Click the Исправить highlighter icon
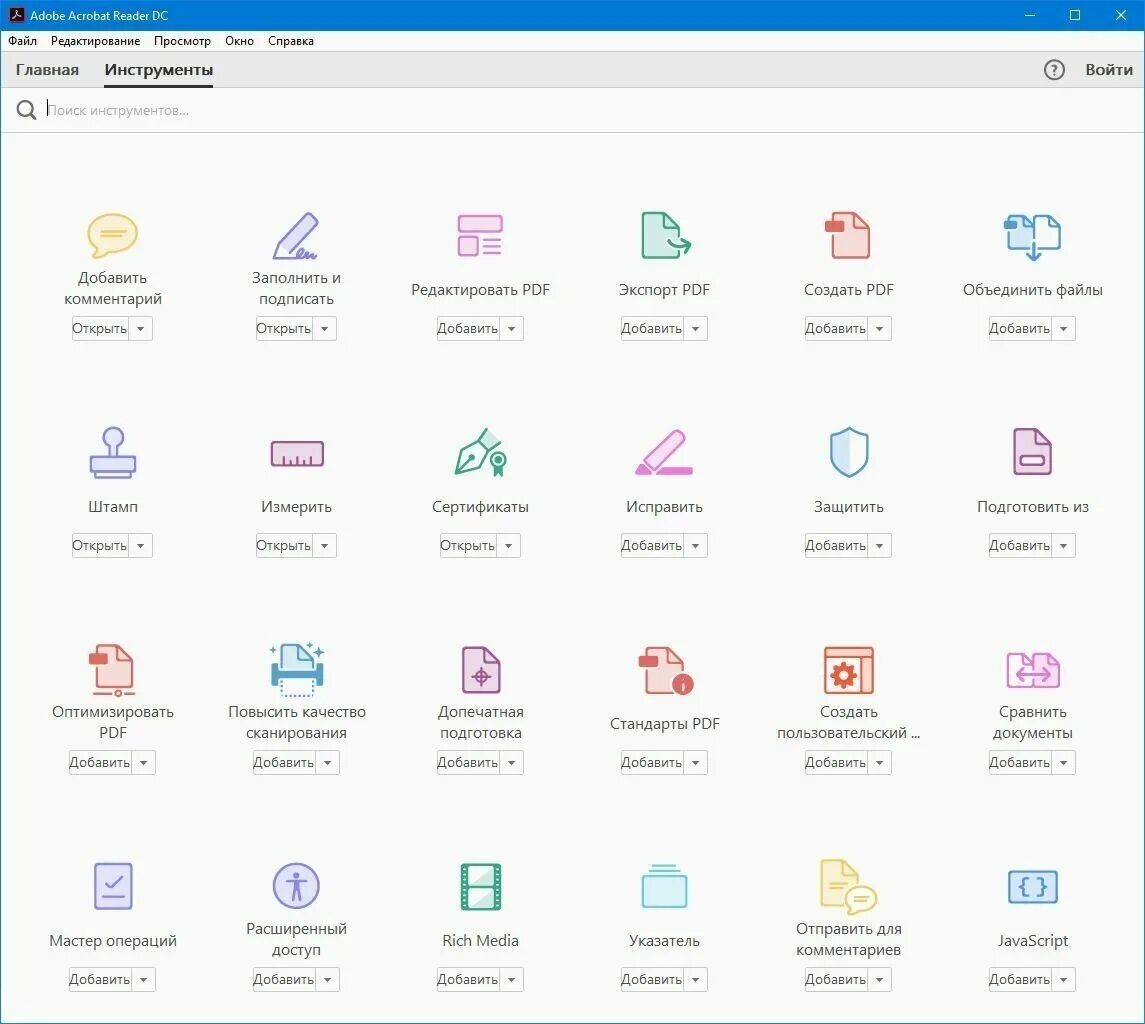The height and width of the screenshot is (1024, 1145). coord(664,453)
